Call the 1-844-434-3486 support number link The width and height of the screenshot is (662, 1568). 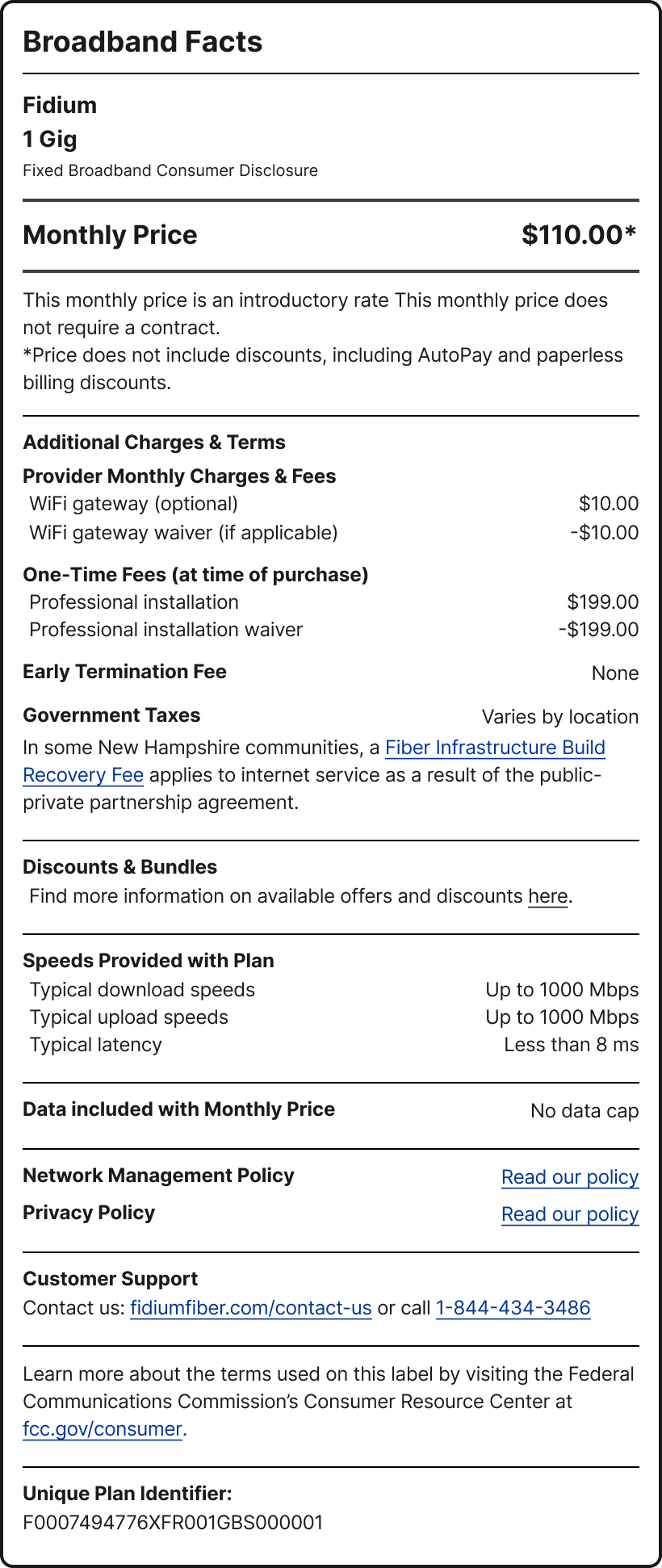[x=513, y=1308]
